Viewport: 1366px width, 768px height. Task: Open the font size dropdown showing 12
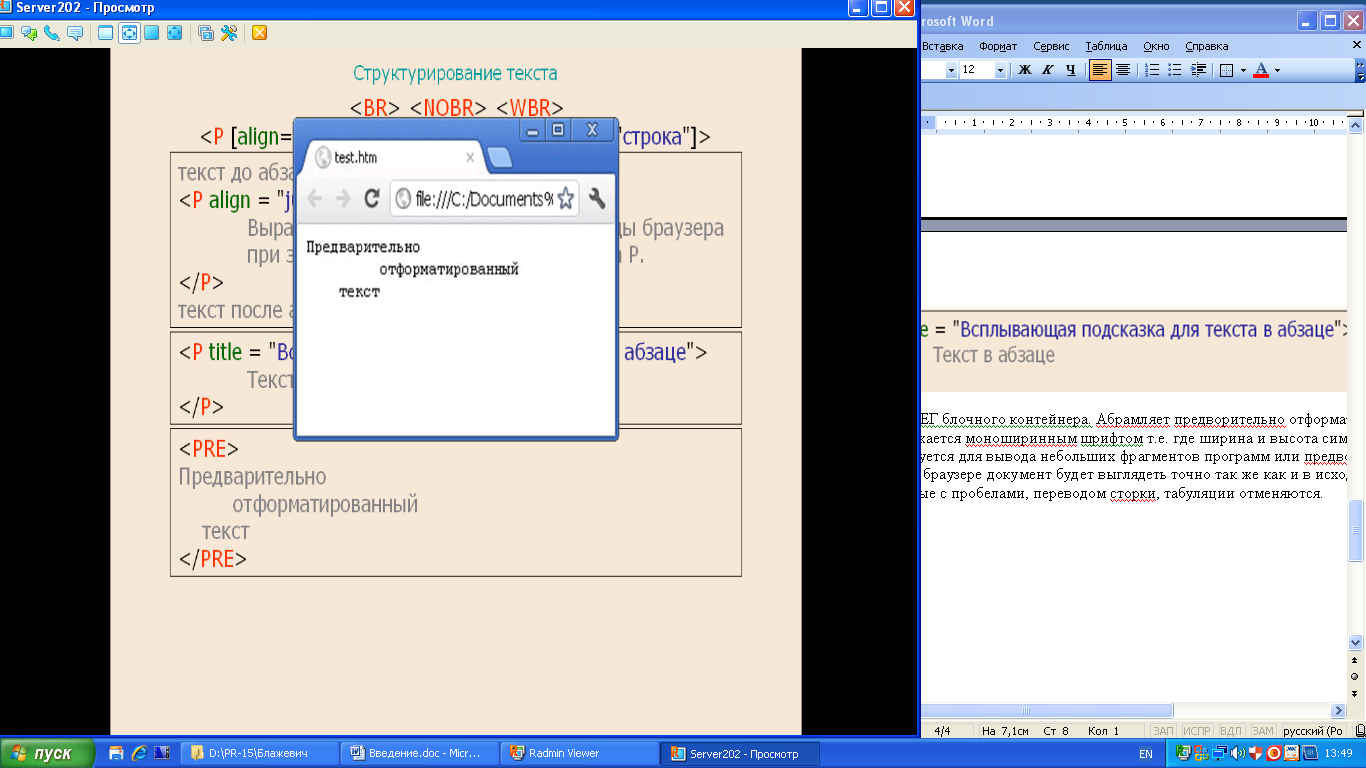coord(1000,70)
